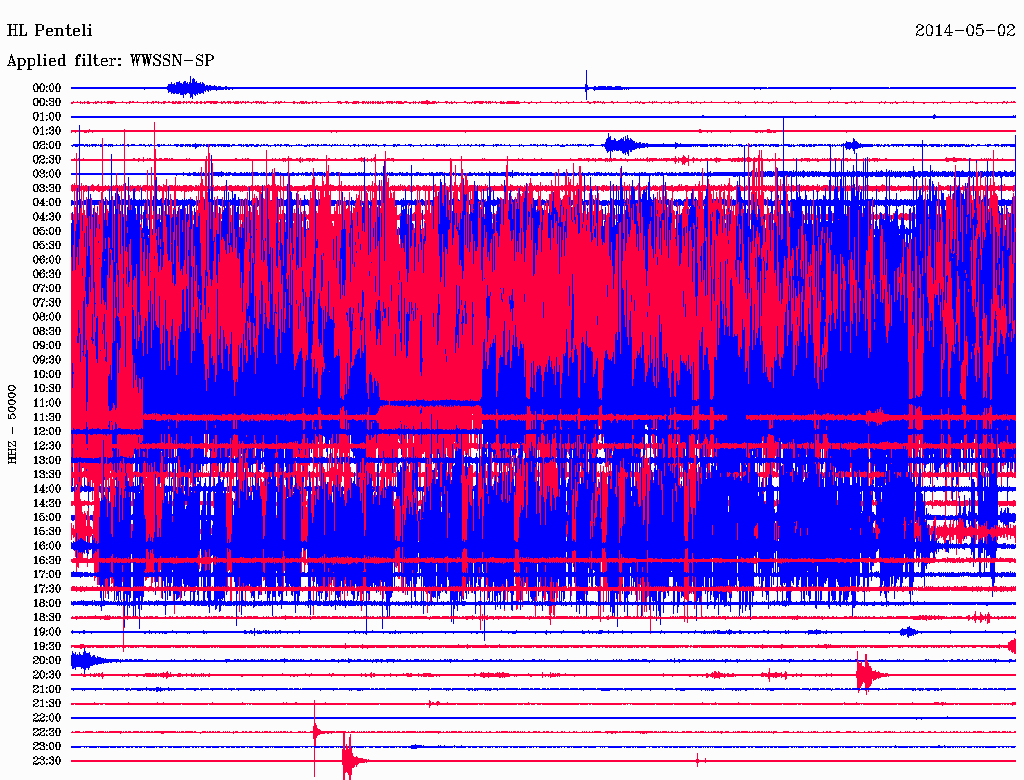
Task: Click the blue event burst on 02:00 trace
Action: [624, 144]
